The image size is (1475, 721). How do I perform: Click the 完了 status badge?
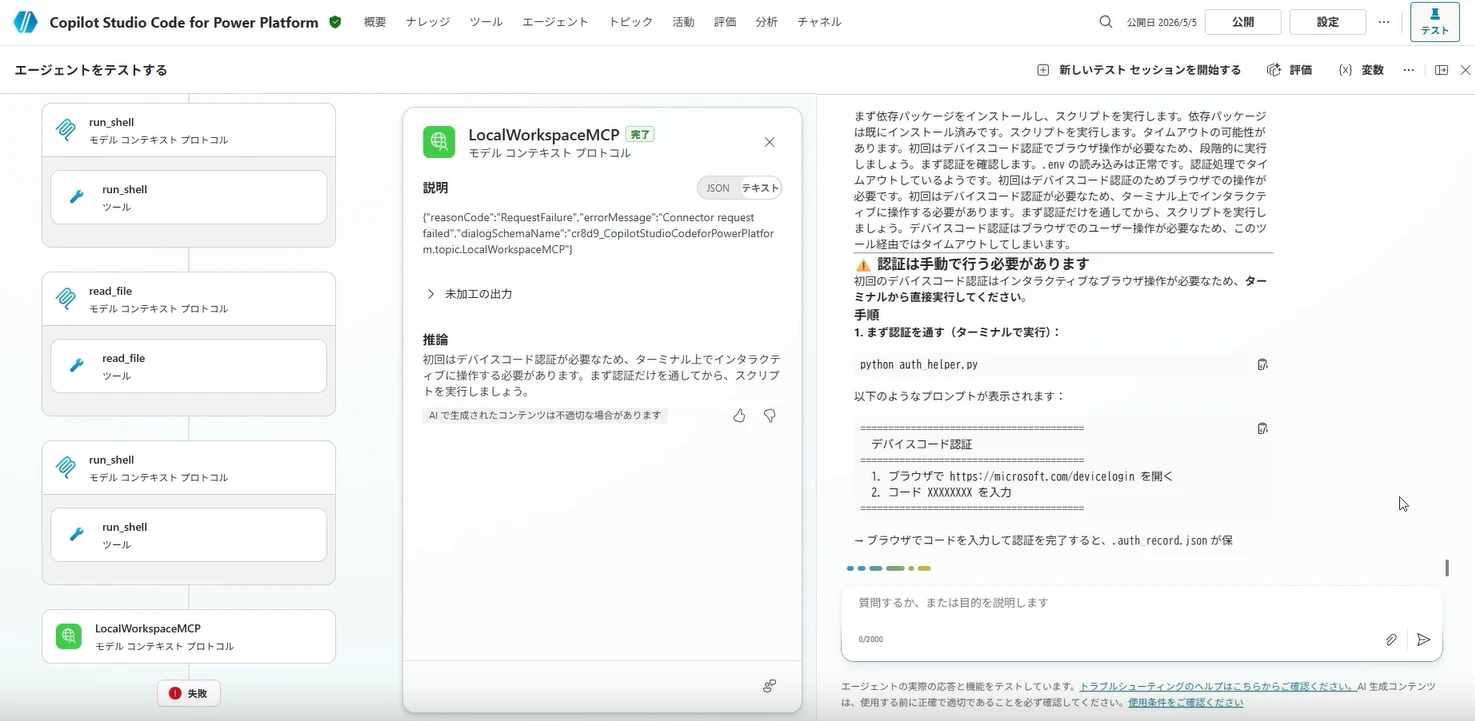coord(640,134)
